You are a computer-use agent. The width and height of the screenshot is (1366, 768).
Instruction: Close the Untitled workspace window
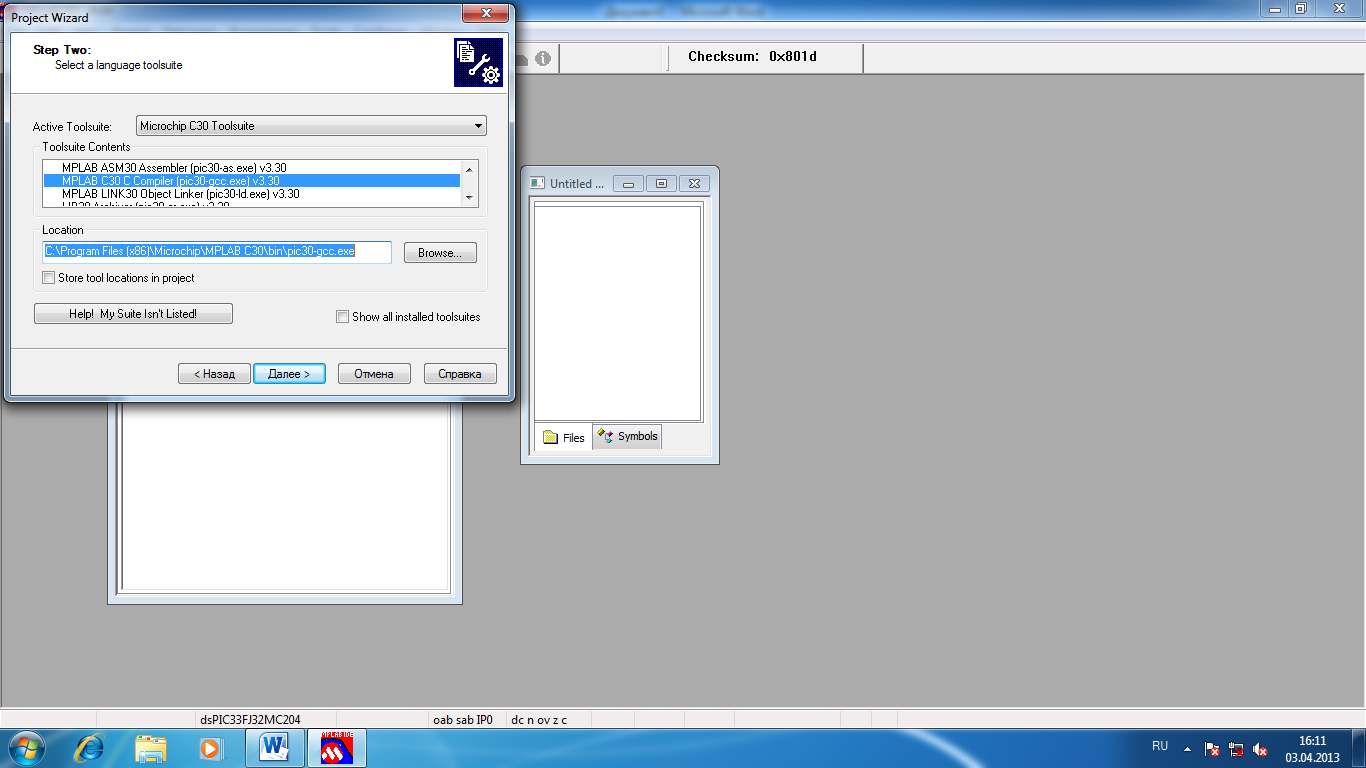(x=694, y=183)
